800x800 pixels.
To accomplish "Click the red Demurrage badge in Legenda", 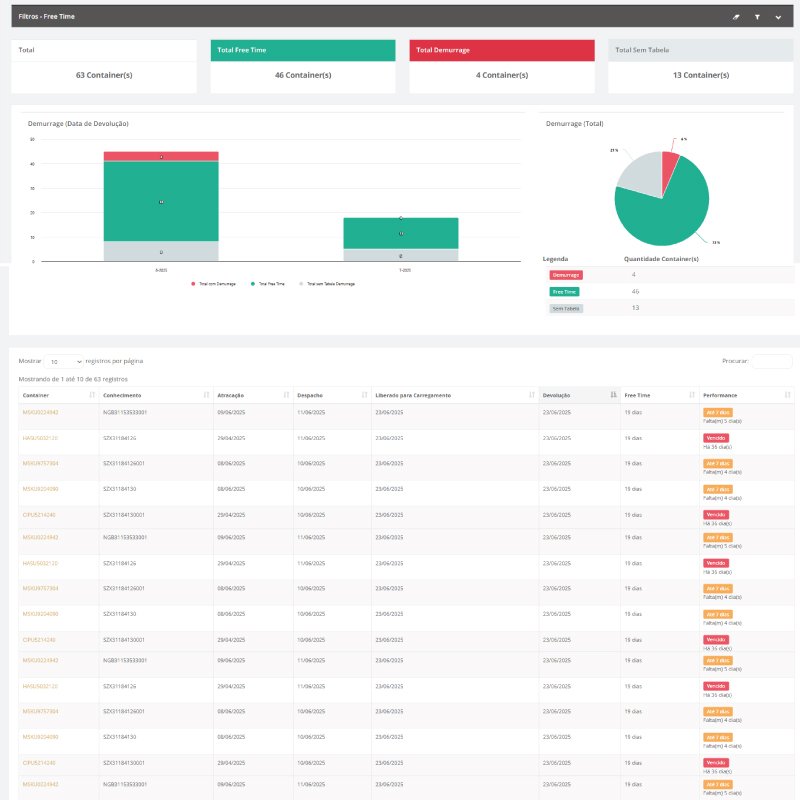I will click(x=566, y=274).
